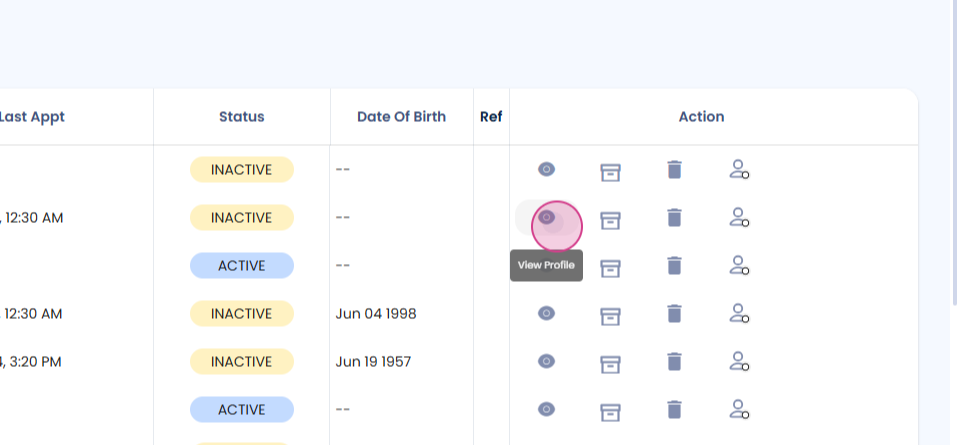Click the Ref column header

[491, 117]
